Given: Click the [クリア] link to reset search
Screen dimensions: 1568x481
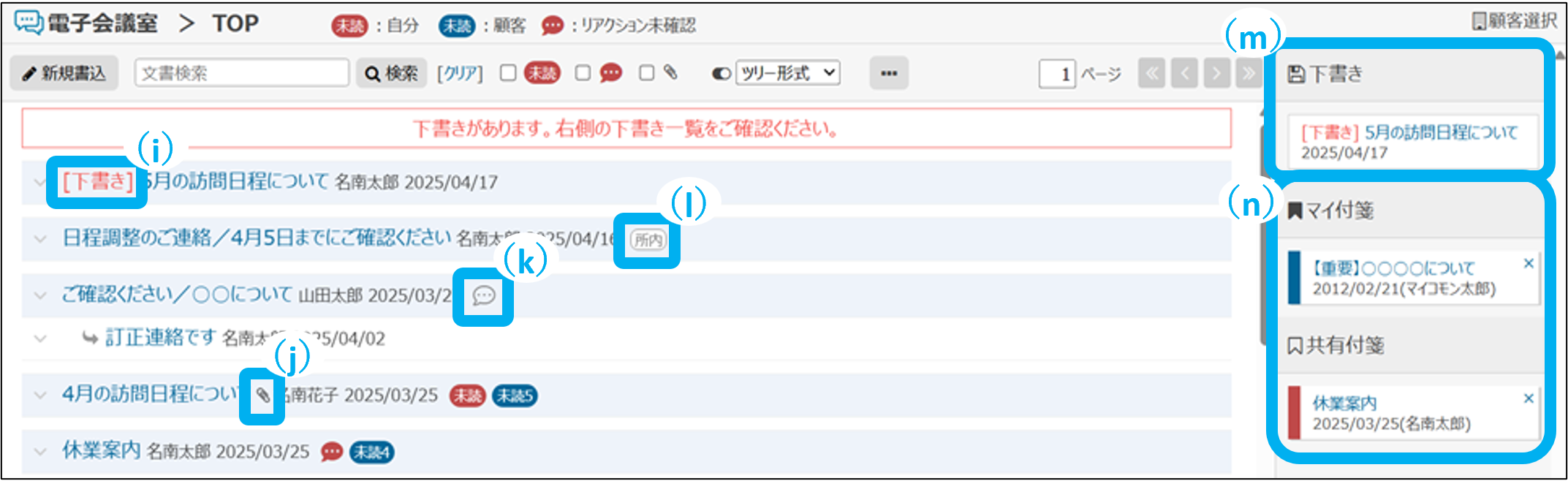Looking at the screenshot, I should [460, 74].
